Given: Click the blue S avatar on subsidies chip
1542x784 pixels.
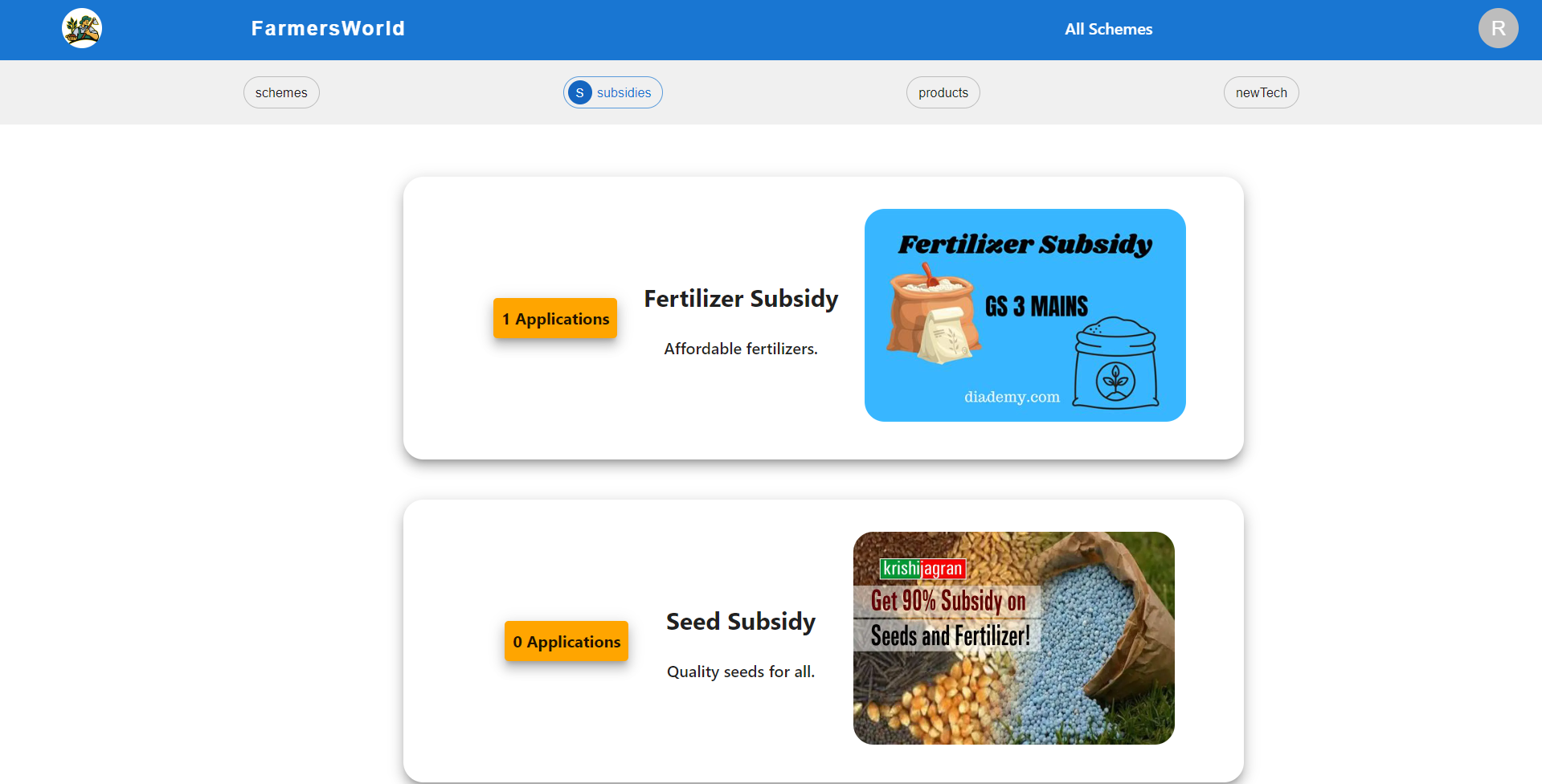Looking at the screenshot, I should 579,92.
